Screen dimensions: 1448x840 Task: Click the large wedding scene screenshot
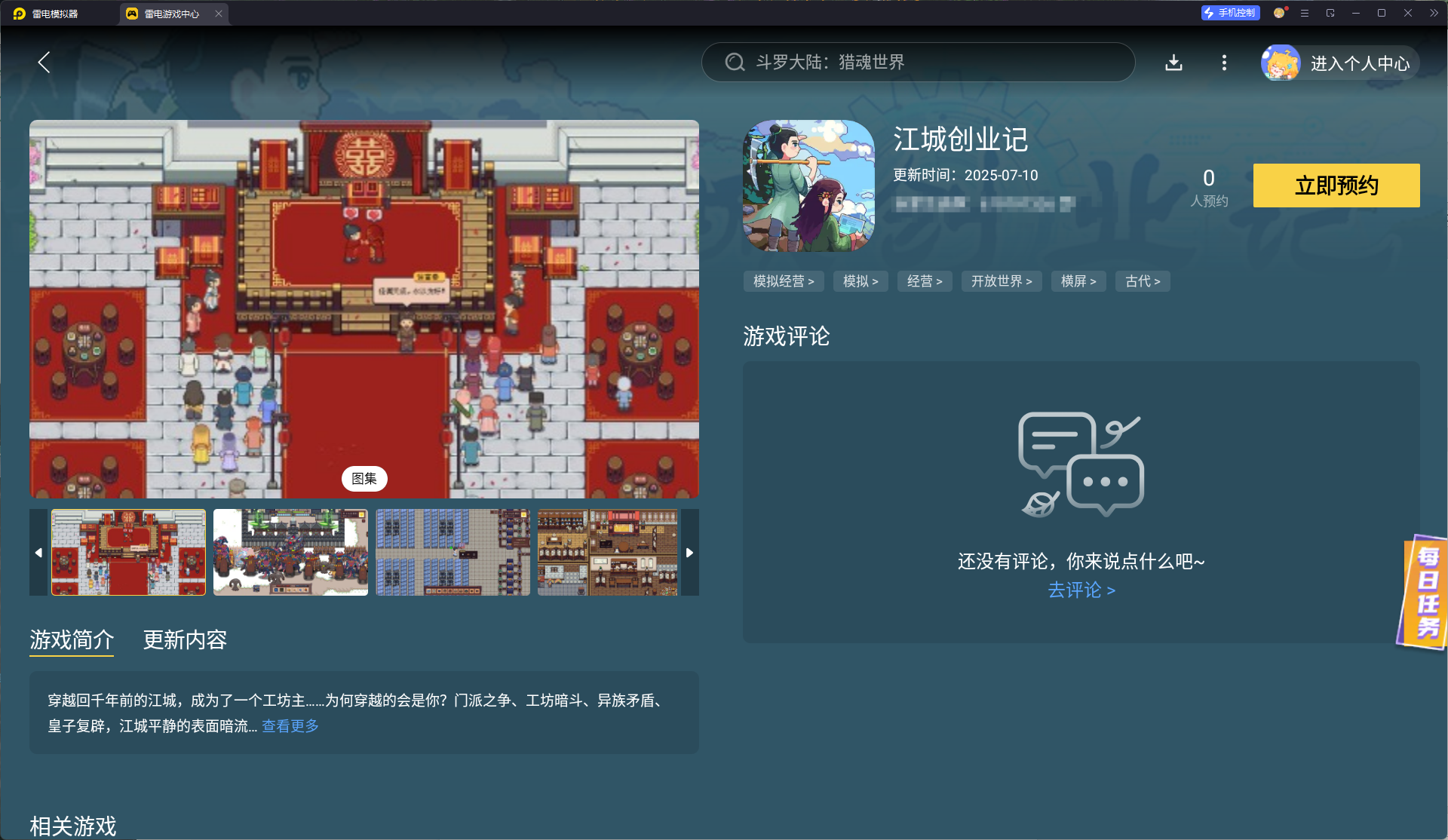364,309
